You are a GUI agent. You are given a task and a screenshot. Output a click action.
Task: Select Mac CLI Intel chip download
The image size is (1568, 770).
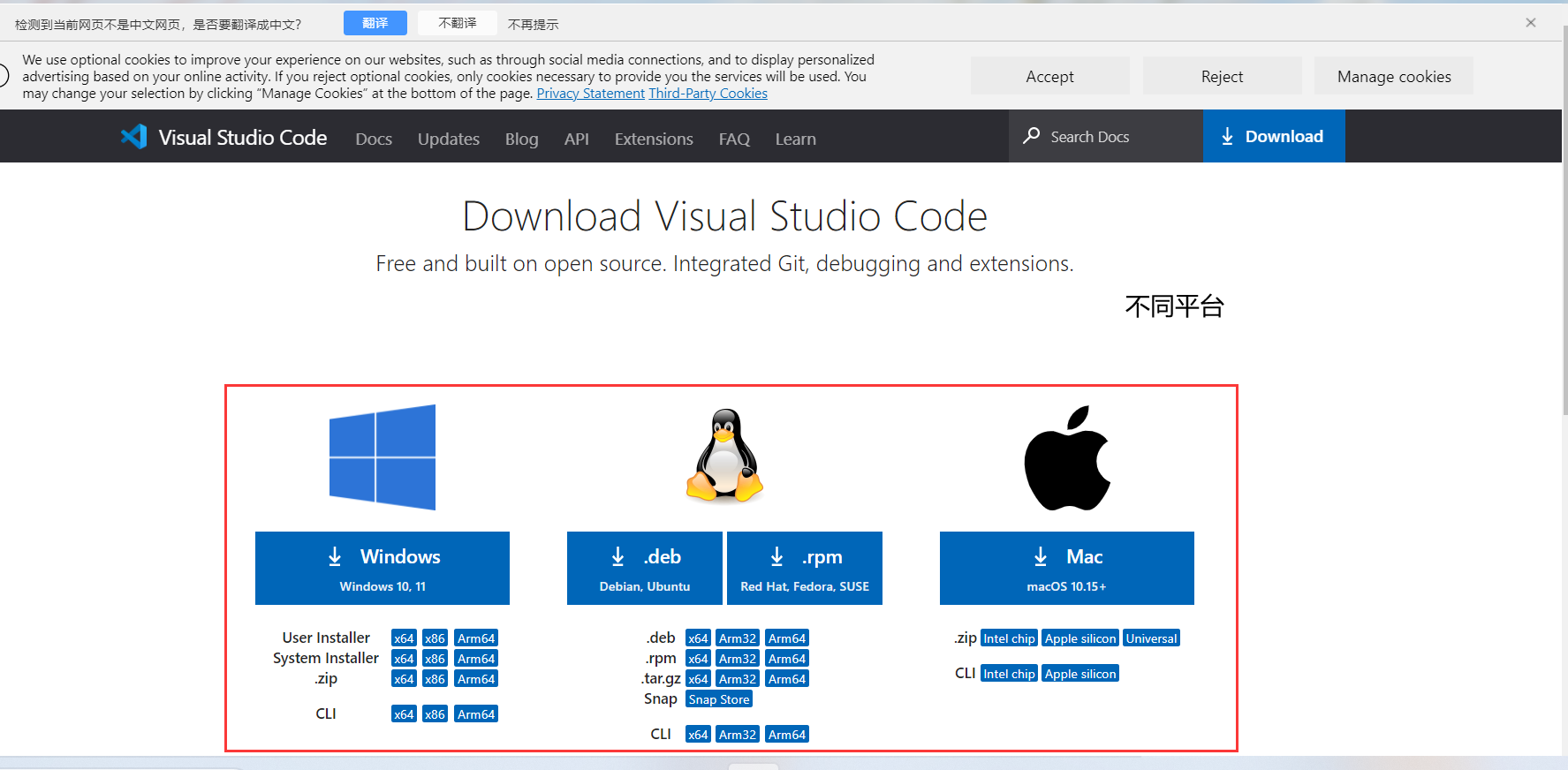click(x=1009, y=673)
